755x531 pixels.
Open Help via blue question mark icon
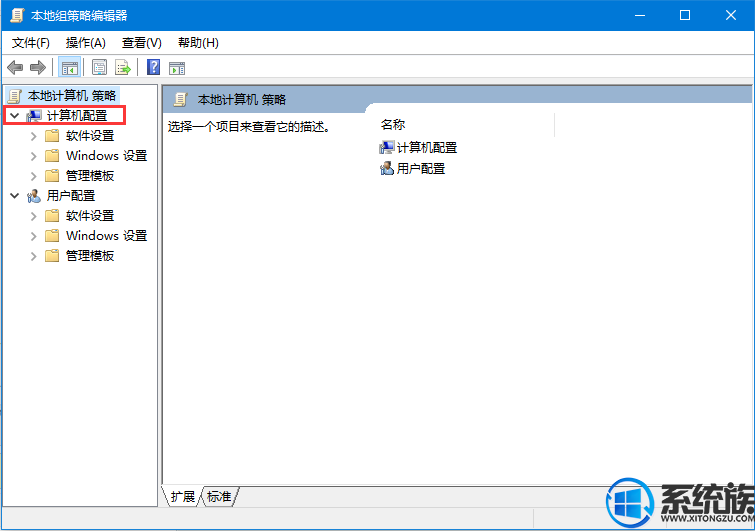(x=153, y=67)
